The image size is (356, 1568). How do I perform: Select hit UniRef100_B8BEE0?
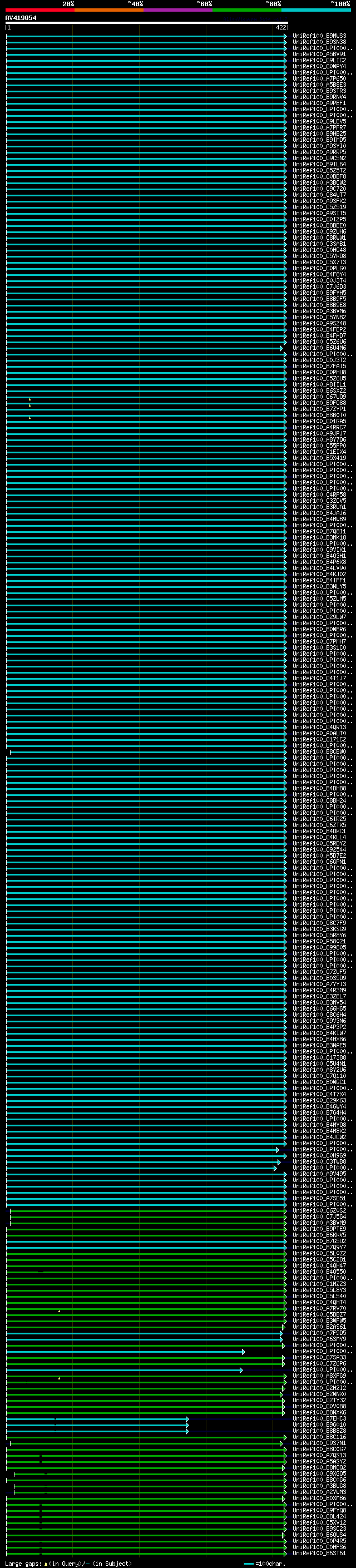tap(319, 225)
